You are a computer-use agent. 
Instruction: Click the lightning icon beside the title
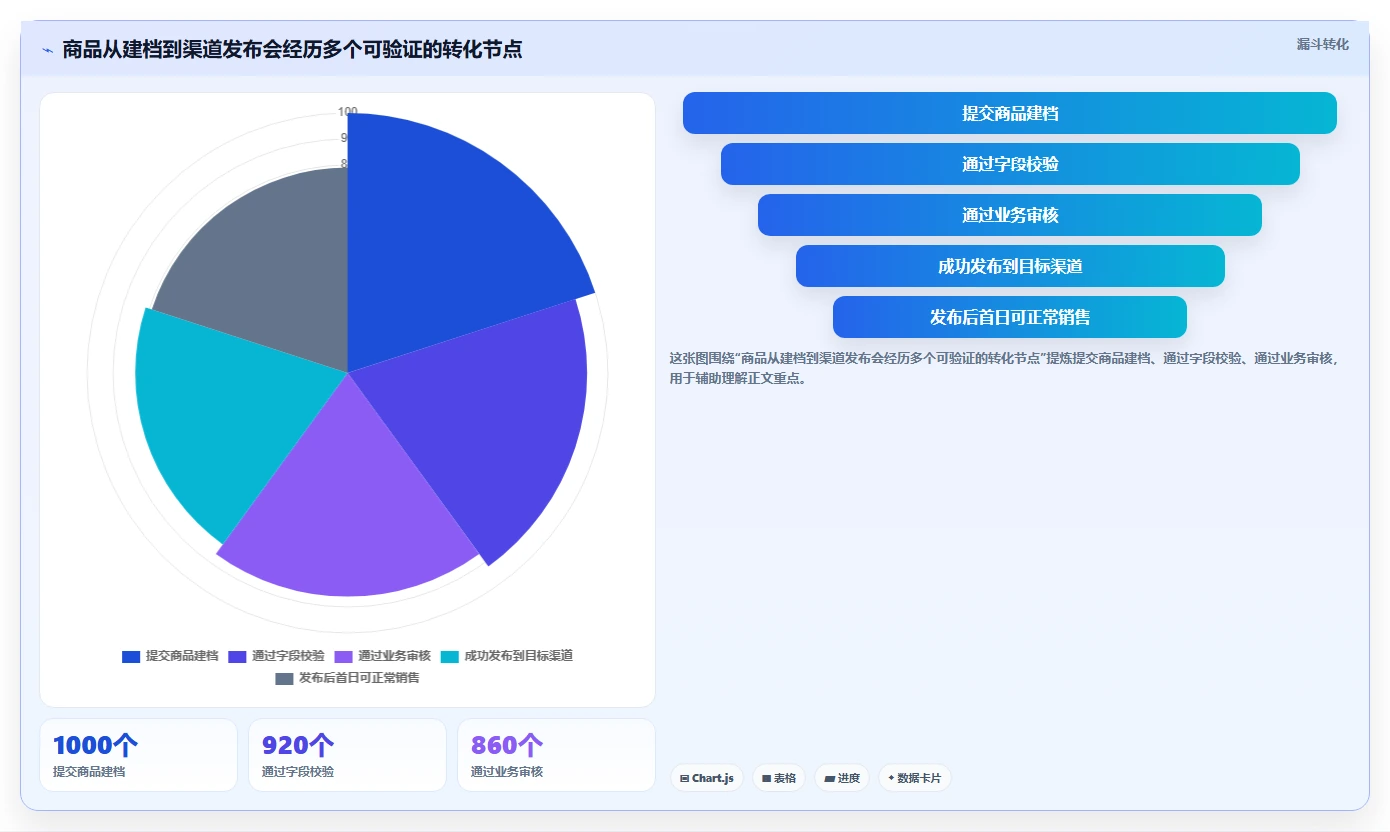47,50
